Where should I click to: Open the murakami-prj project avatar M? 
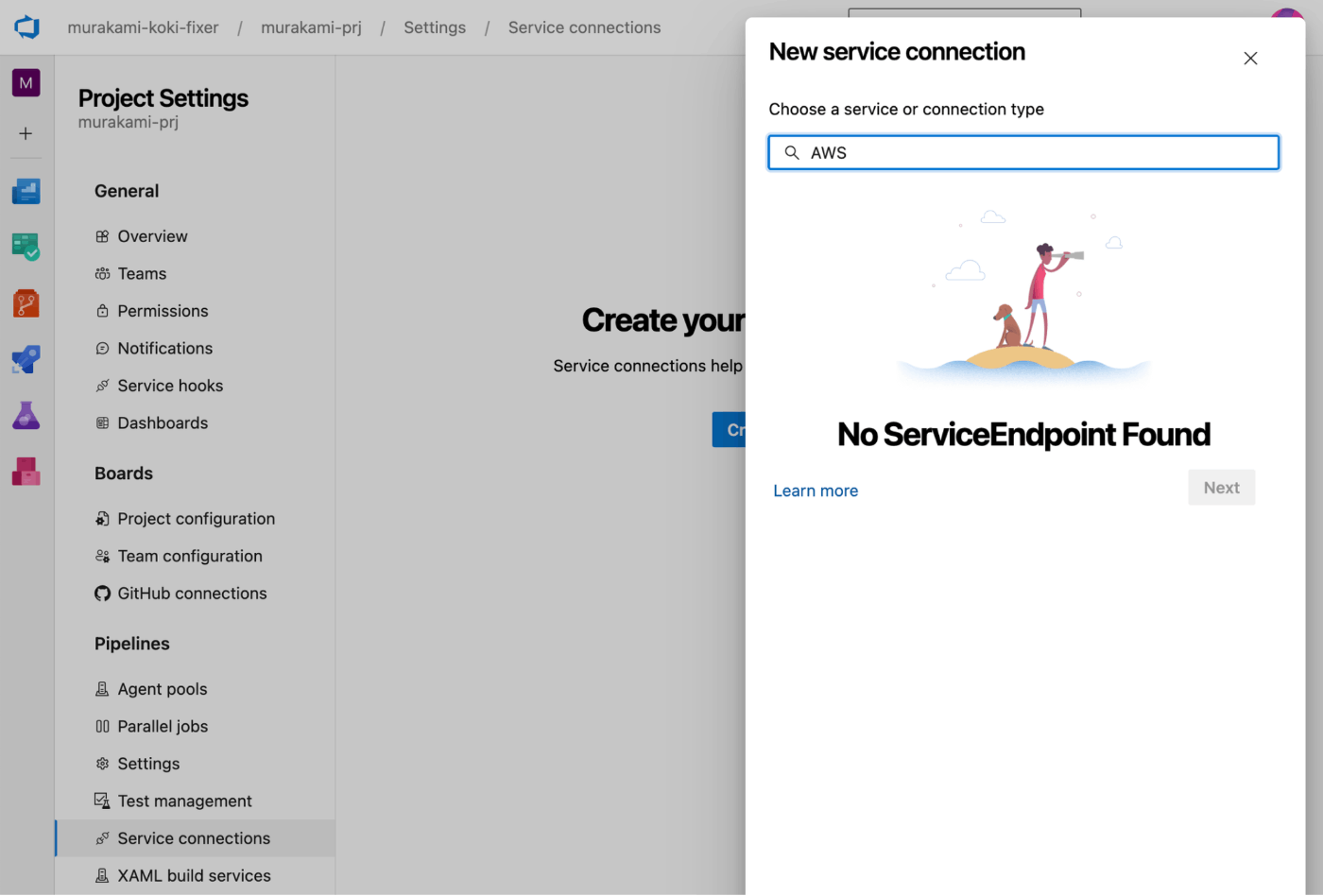pos(26,83)
